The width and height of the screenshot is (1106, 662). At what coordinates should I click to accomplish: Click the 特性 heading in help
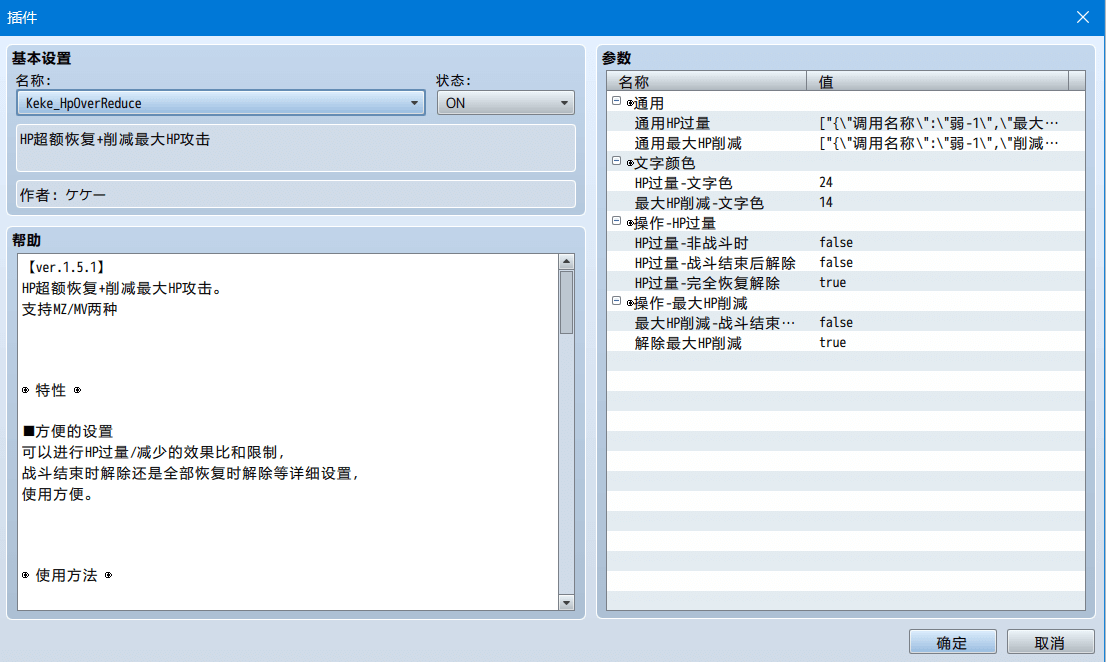click(x=51, y=390)
